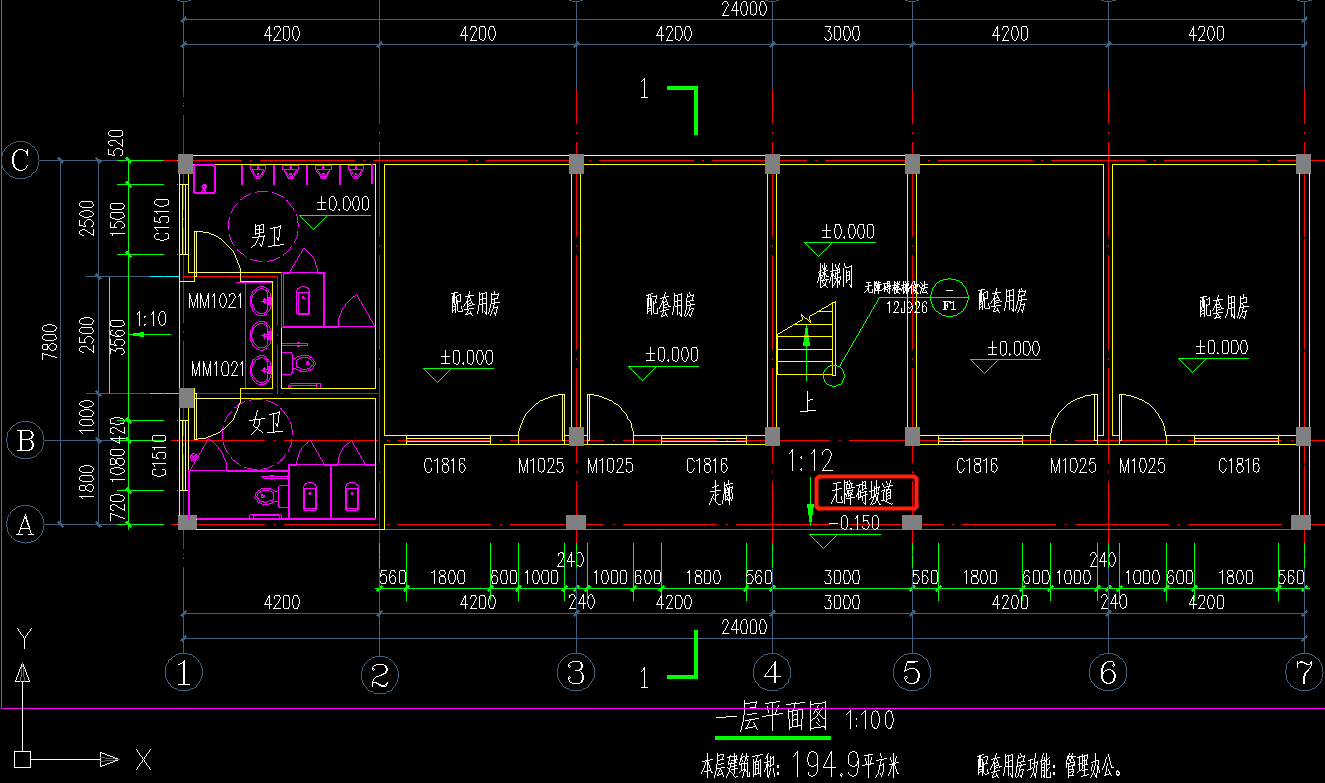This screenshot has width=1325, height=783.
Task: Select 配套用房 label between axes 2 and 3
Action: pos(475,305)
